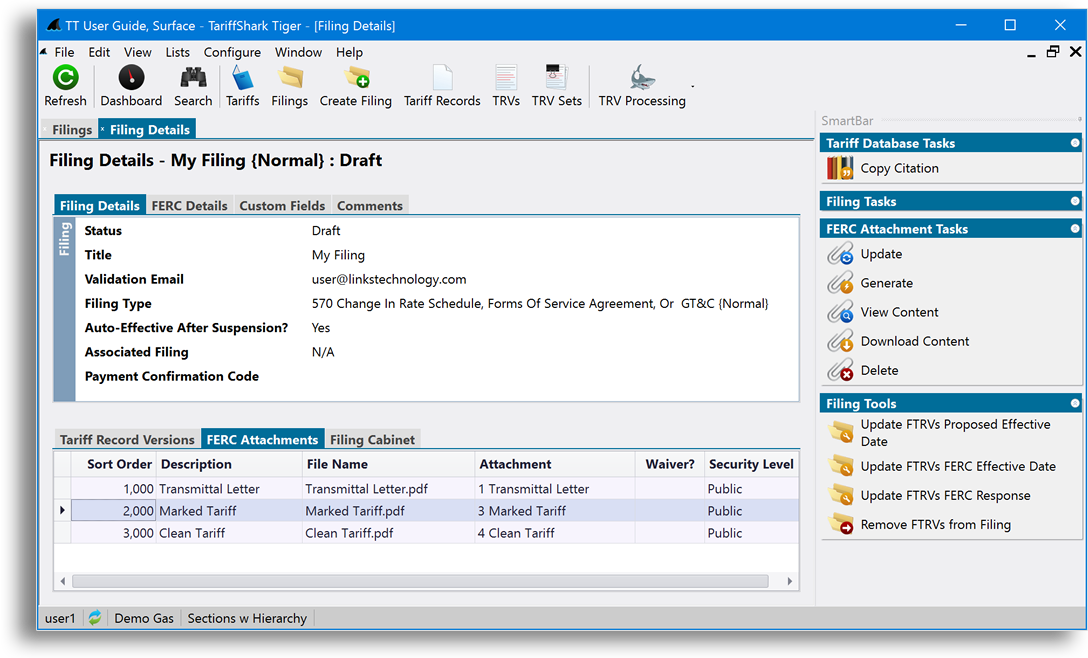Open the Configure menu

coord(232,52)
